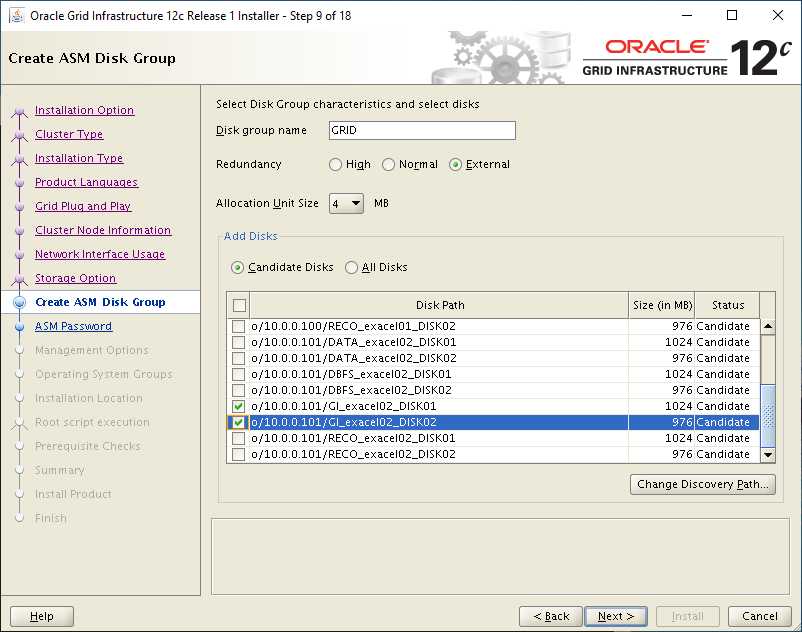
Task: Click o/10.0.0.101/DATA_exacel02_DISK02 path text
Action: [x=354, y=358]
